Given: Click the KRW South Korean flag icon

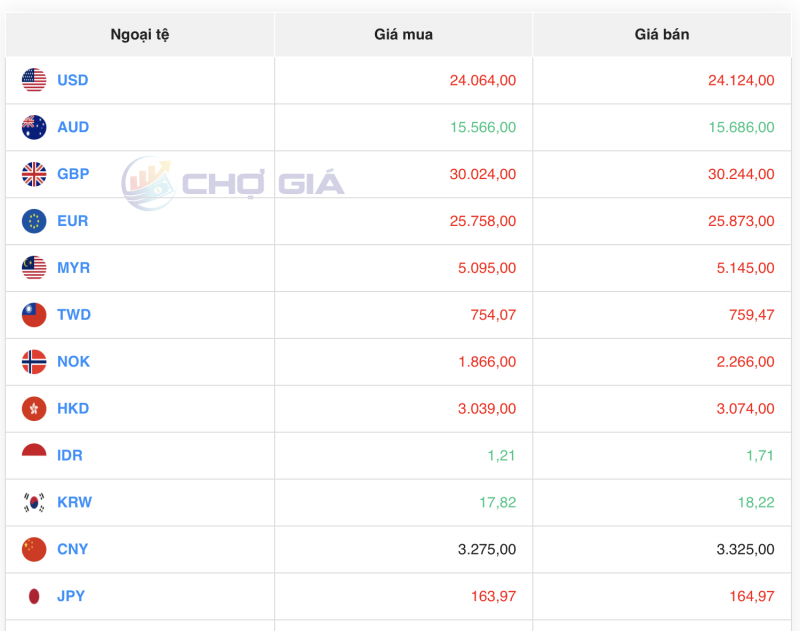Looking at the screenshot, I should 33,502.
